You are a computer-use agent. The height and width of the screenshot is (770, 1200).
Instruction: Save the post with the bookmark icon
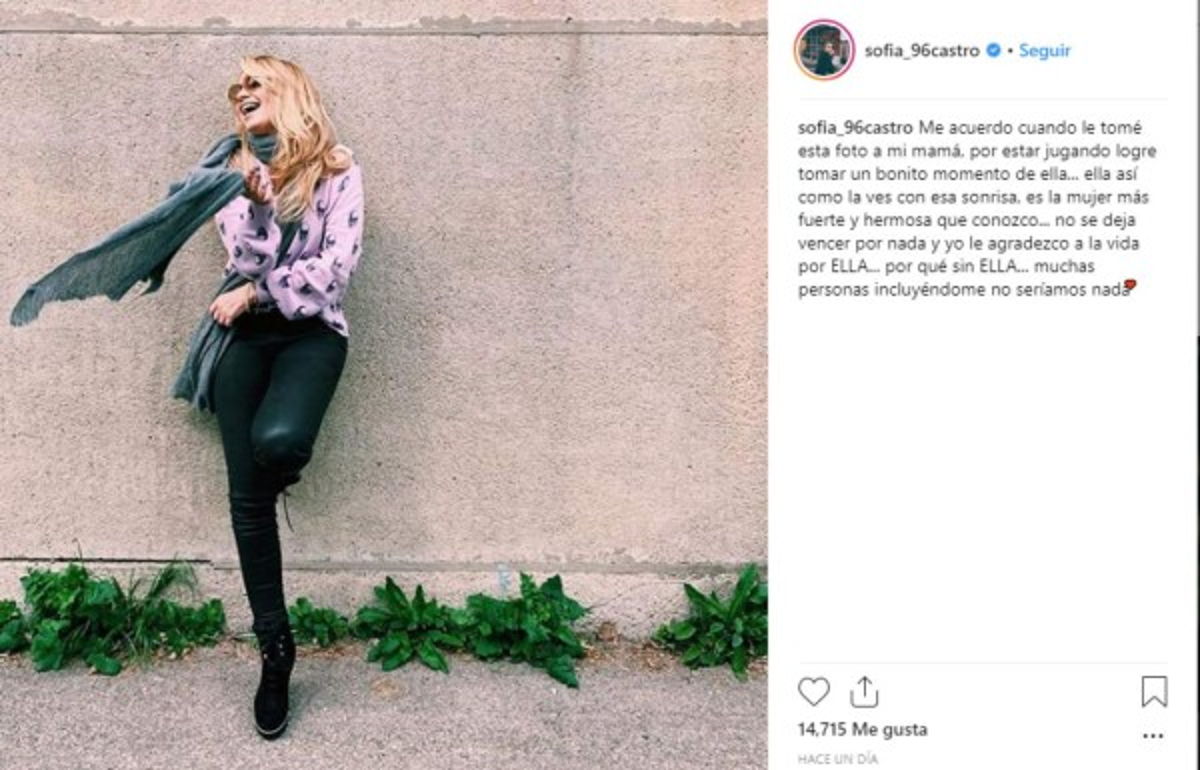tap(1154, 692)
